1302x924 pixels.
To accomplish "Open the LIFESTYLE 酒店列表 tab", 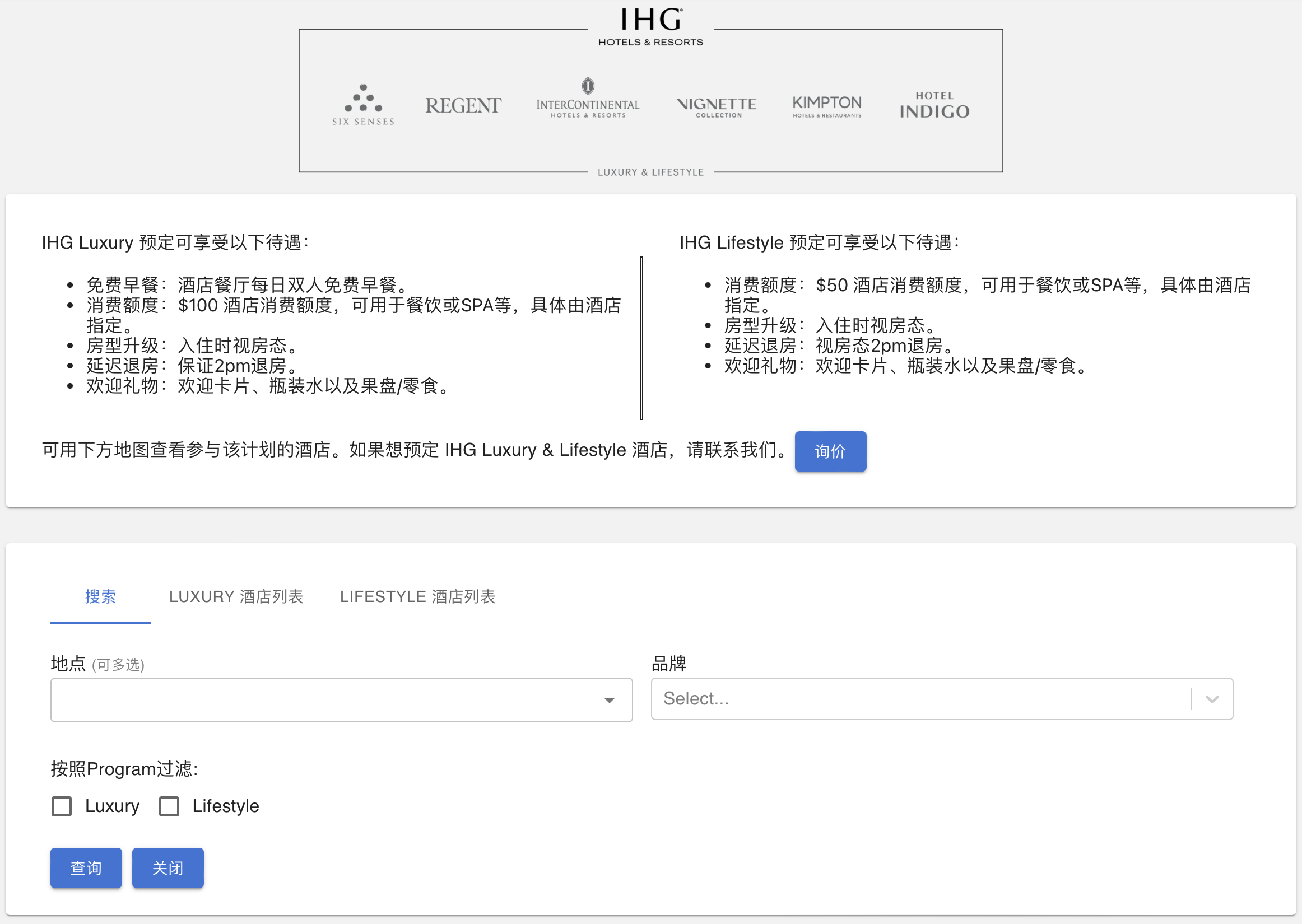I will (417, 597).
